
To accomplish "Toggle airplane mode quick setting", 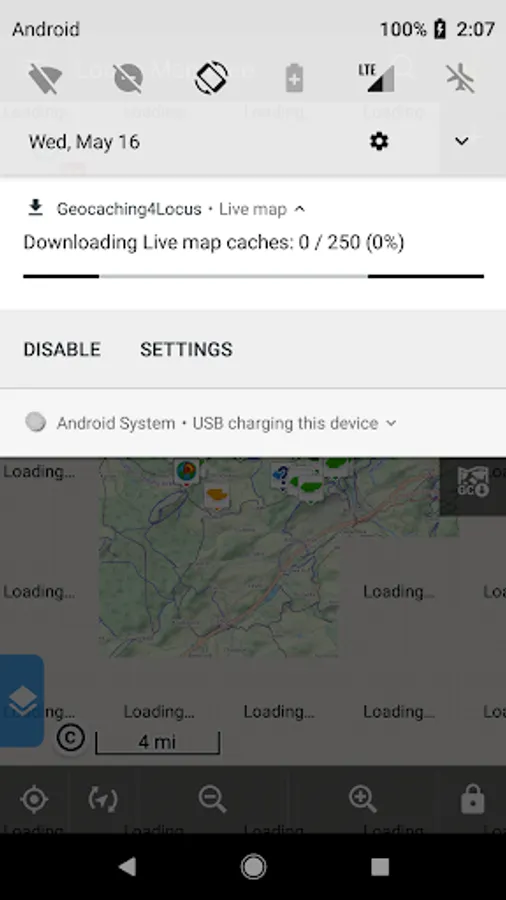I will coord(461,77).
